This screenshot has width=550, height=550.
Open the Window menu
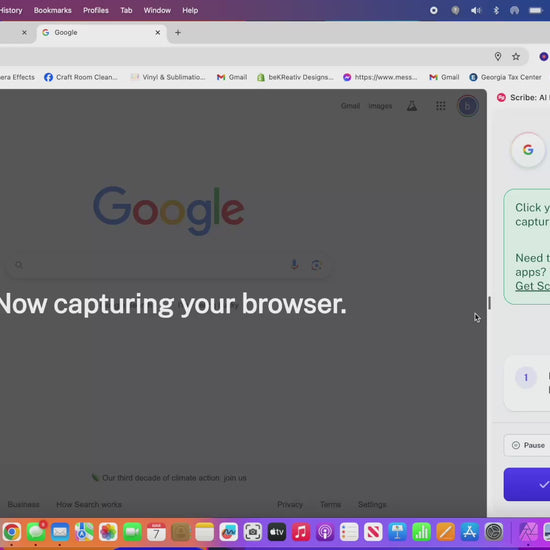coord(157,11)
